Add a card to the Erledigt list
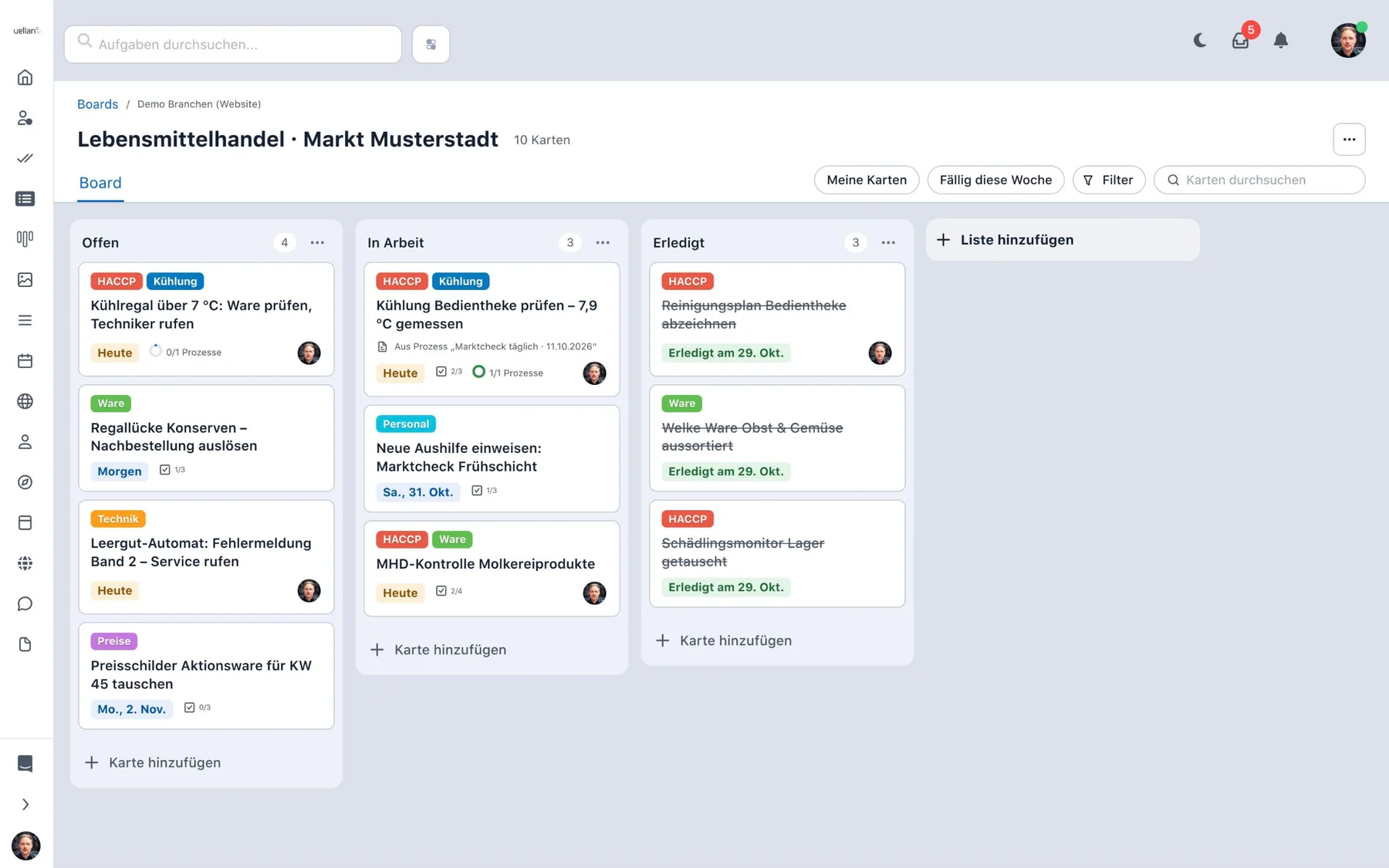This screenshot has height=868, width=1389. (724, 640)
